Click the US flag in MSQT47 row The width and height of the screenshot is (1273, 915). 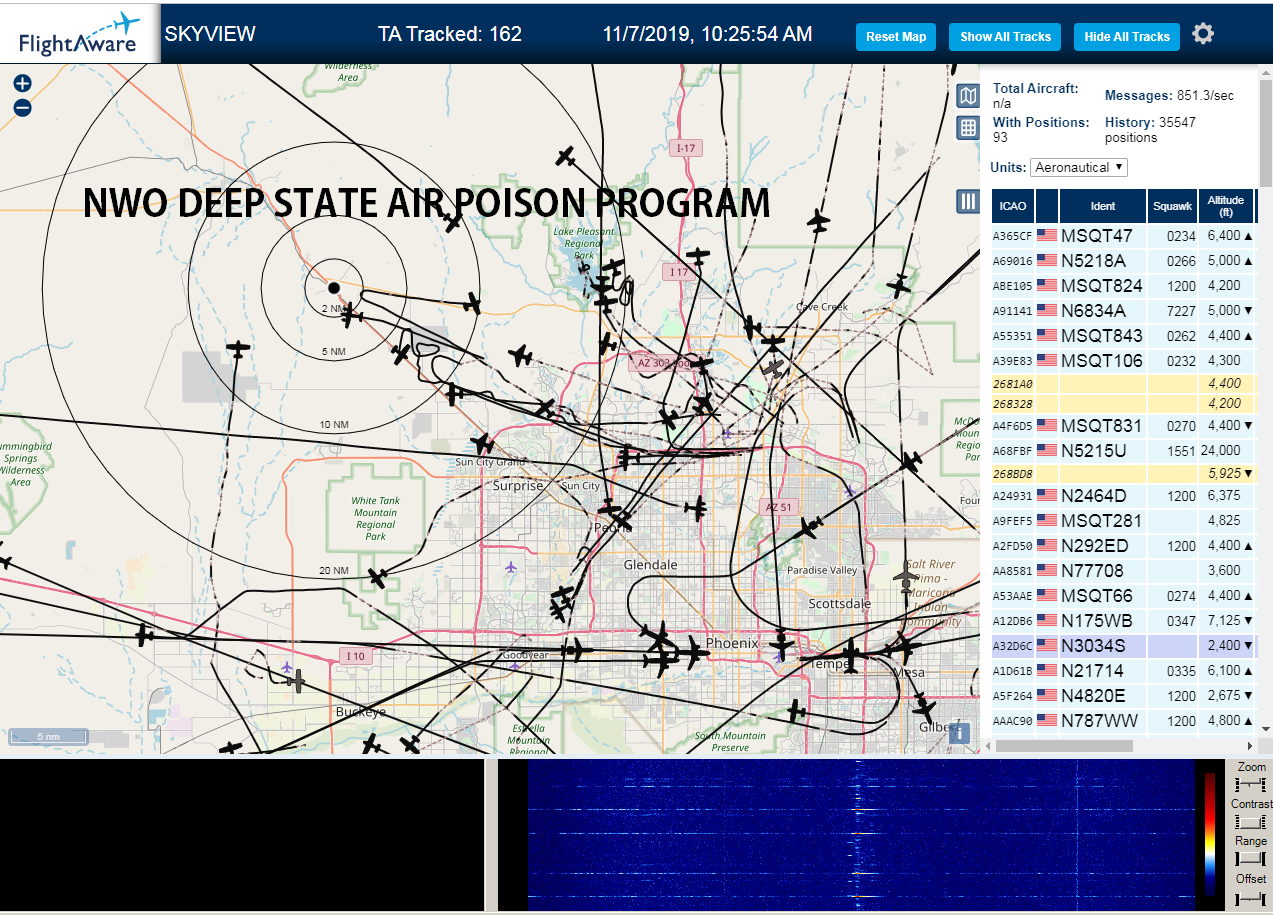[x=1047, y=236]
